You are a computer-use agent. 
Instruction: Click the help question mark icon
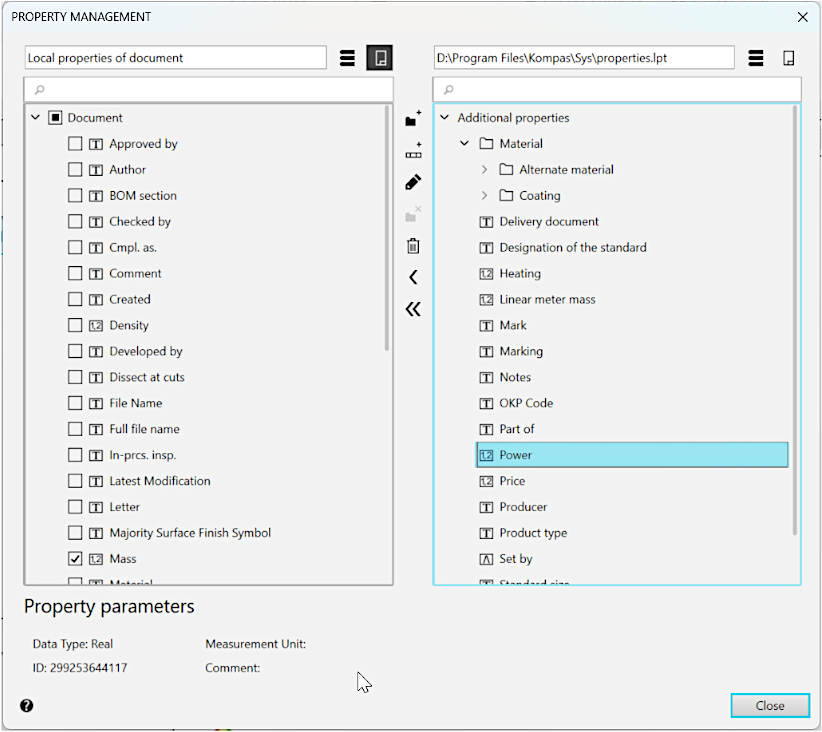[27, 705]
